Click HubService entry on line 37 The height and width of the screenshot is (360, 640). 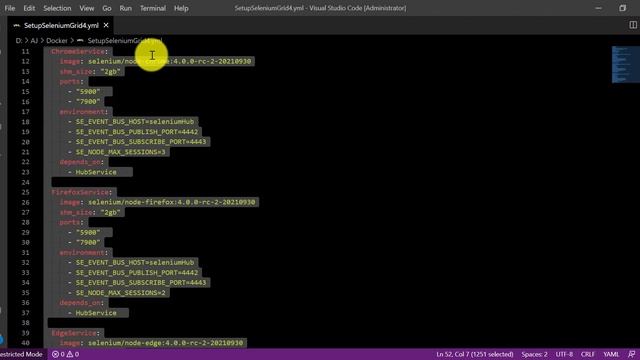[96, 313]
